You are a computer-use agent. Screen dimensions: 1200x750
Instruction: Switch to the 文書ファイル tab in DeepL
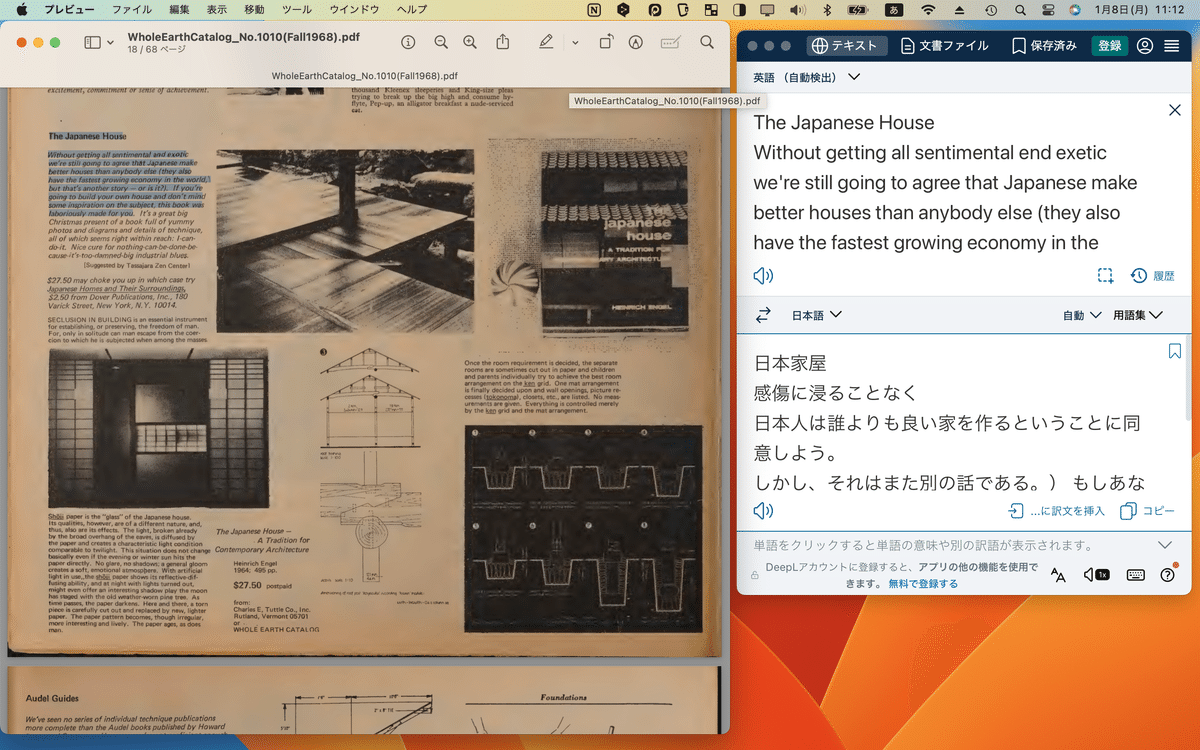point(944,46)
